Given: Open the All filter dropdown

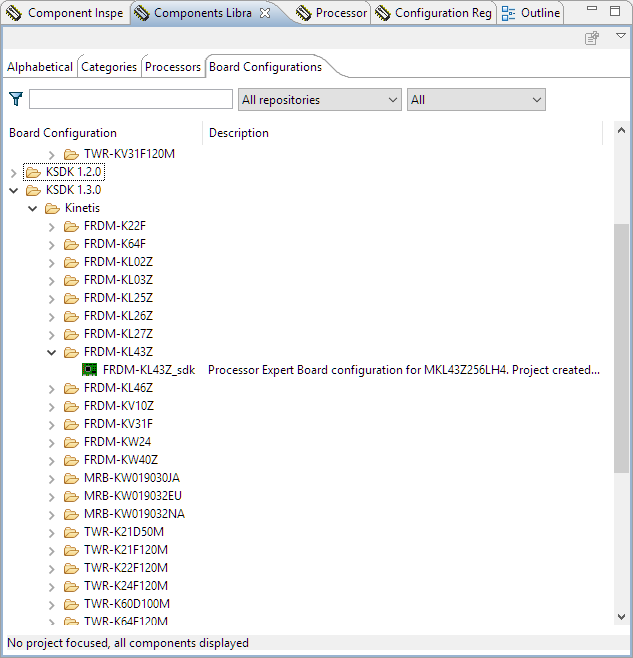Looking at the screenshot, I should 476,99.
